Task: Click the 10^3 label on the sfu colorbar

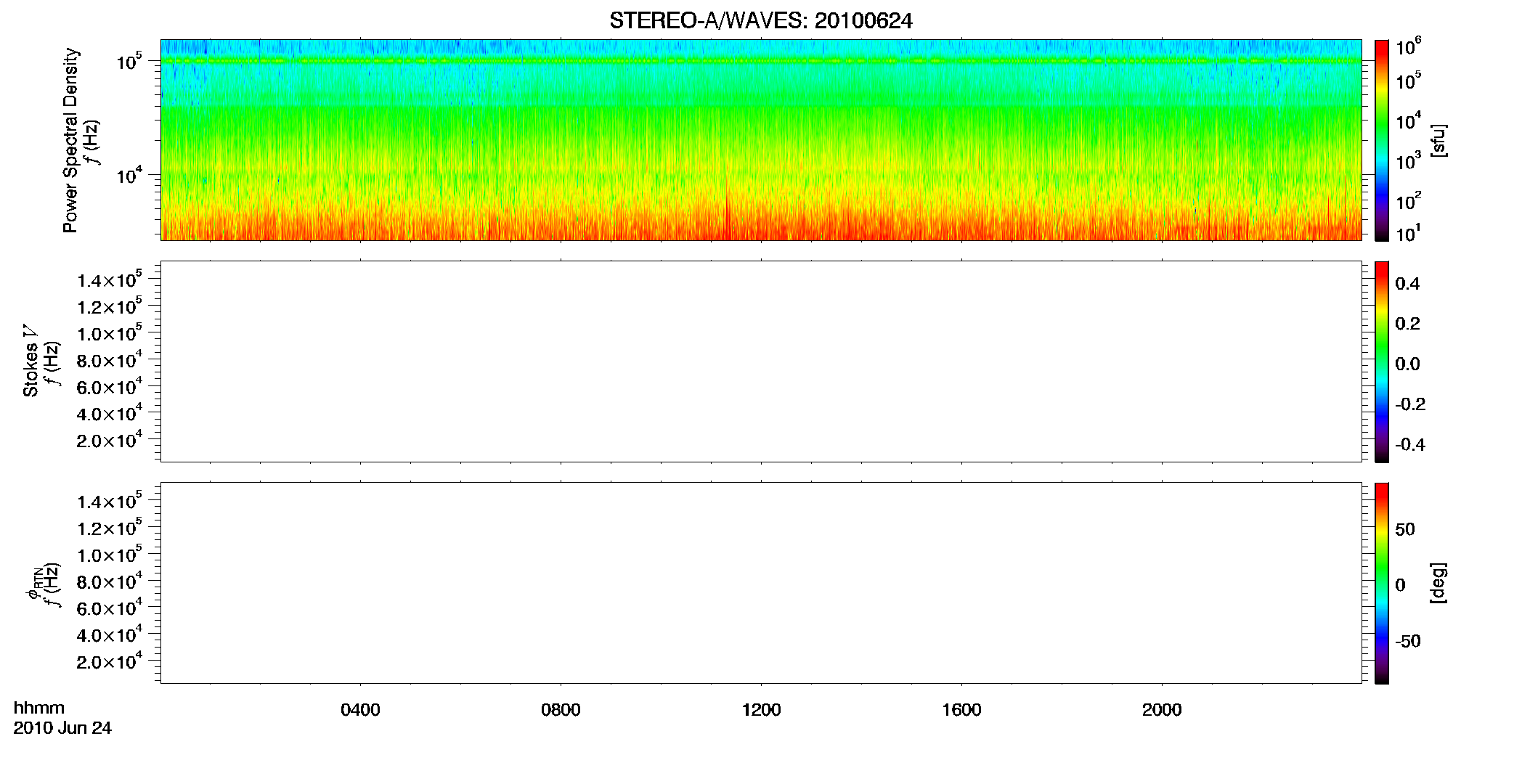Action: 1409,160
